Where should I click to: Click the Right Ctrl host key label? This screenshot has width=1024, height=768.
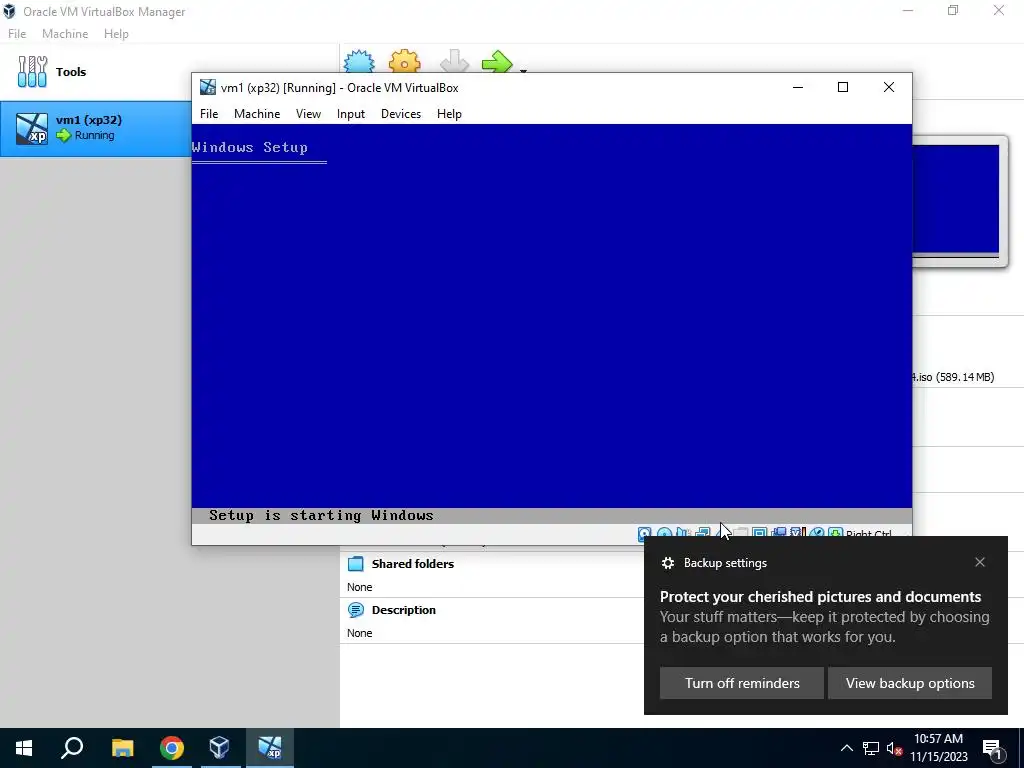pyautogui.click(x=869, y=534)
